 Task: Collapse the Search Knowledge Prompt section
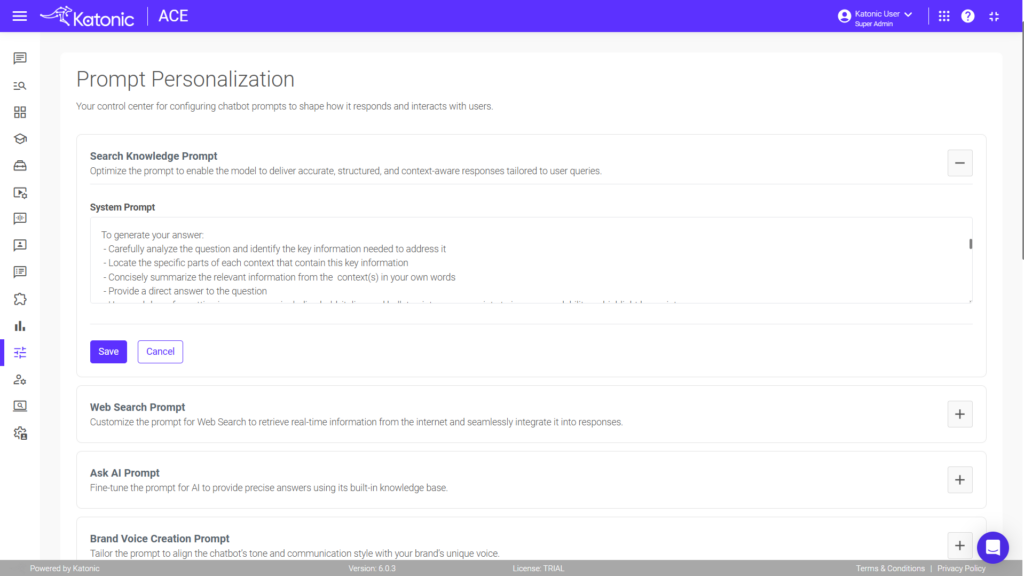point(959,163)
